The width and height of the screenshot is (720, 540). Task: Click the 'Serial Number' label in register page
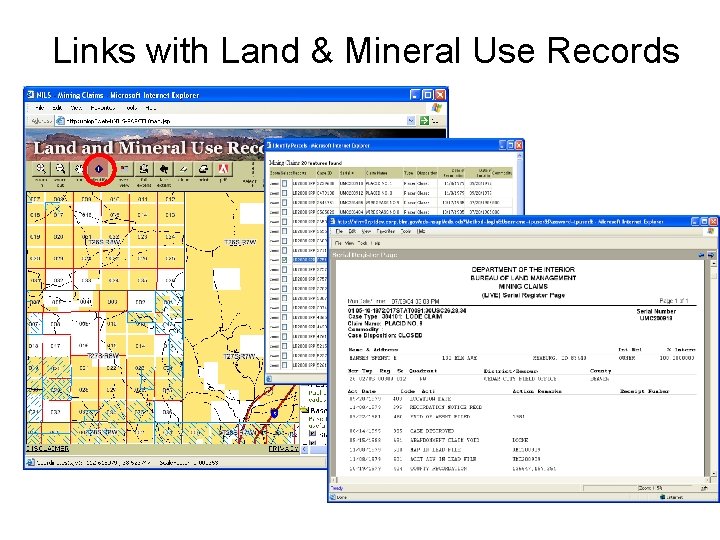click(656, 311)
